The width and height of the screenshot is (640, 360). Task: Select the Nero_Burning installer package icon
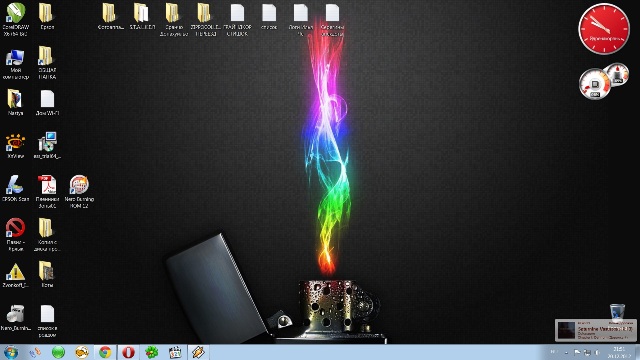16,318
